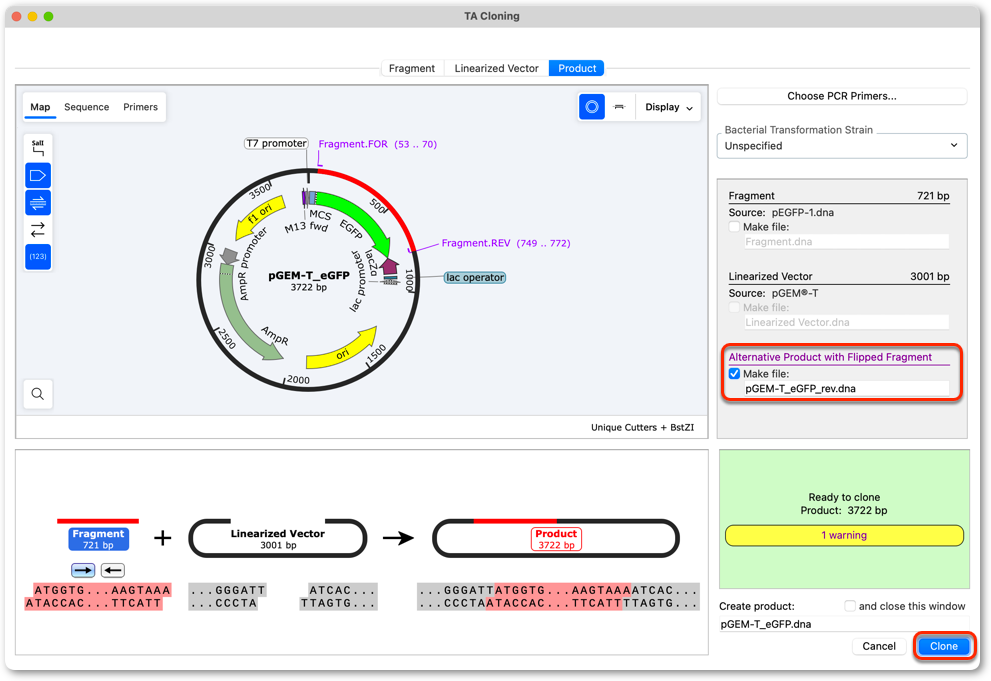Edit the pGEM-T_eGFP.dna product name field
The image size is (991, 681).
[x=844, y=624]
